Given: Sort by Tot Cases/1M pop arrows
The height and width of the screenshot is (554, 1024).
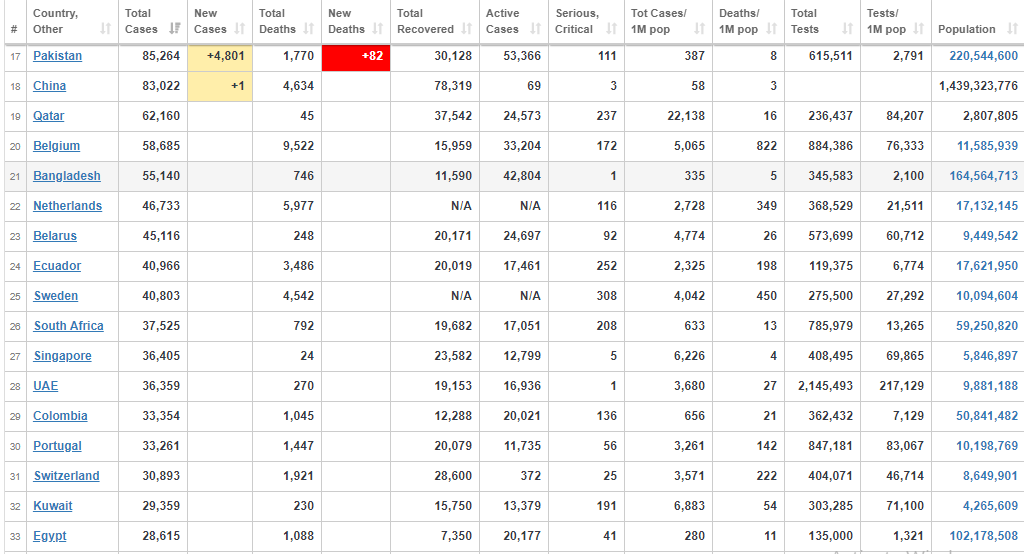Looking at the screenshot, I should [699, 29].
